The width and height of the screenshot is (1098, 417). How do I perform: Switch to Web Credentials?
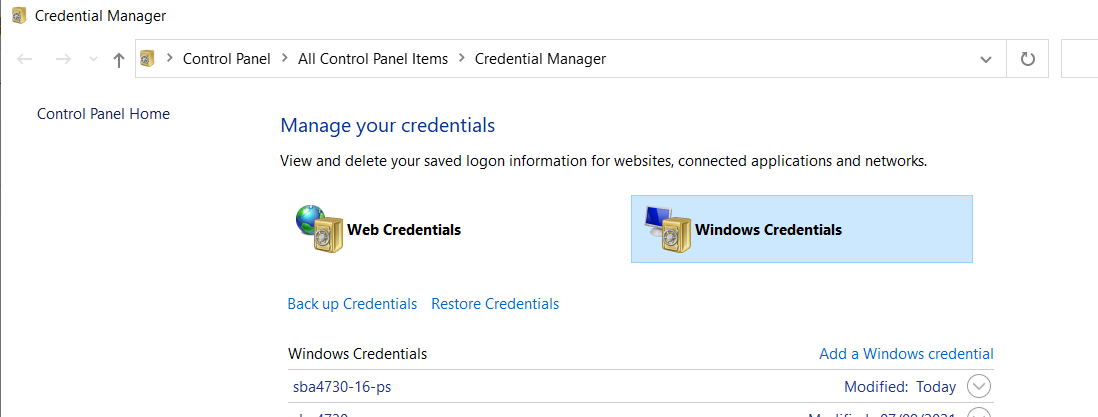(x=404, y=229)
